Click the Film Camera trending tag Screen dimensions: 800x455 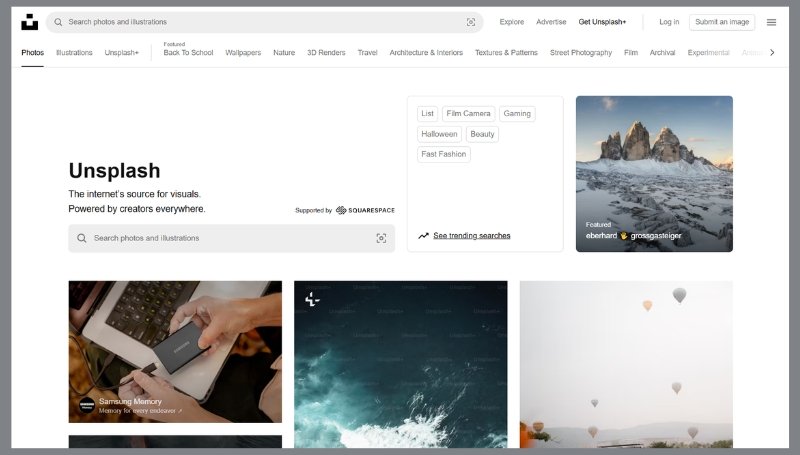[468, 114]
